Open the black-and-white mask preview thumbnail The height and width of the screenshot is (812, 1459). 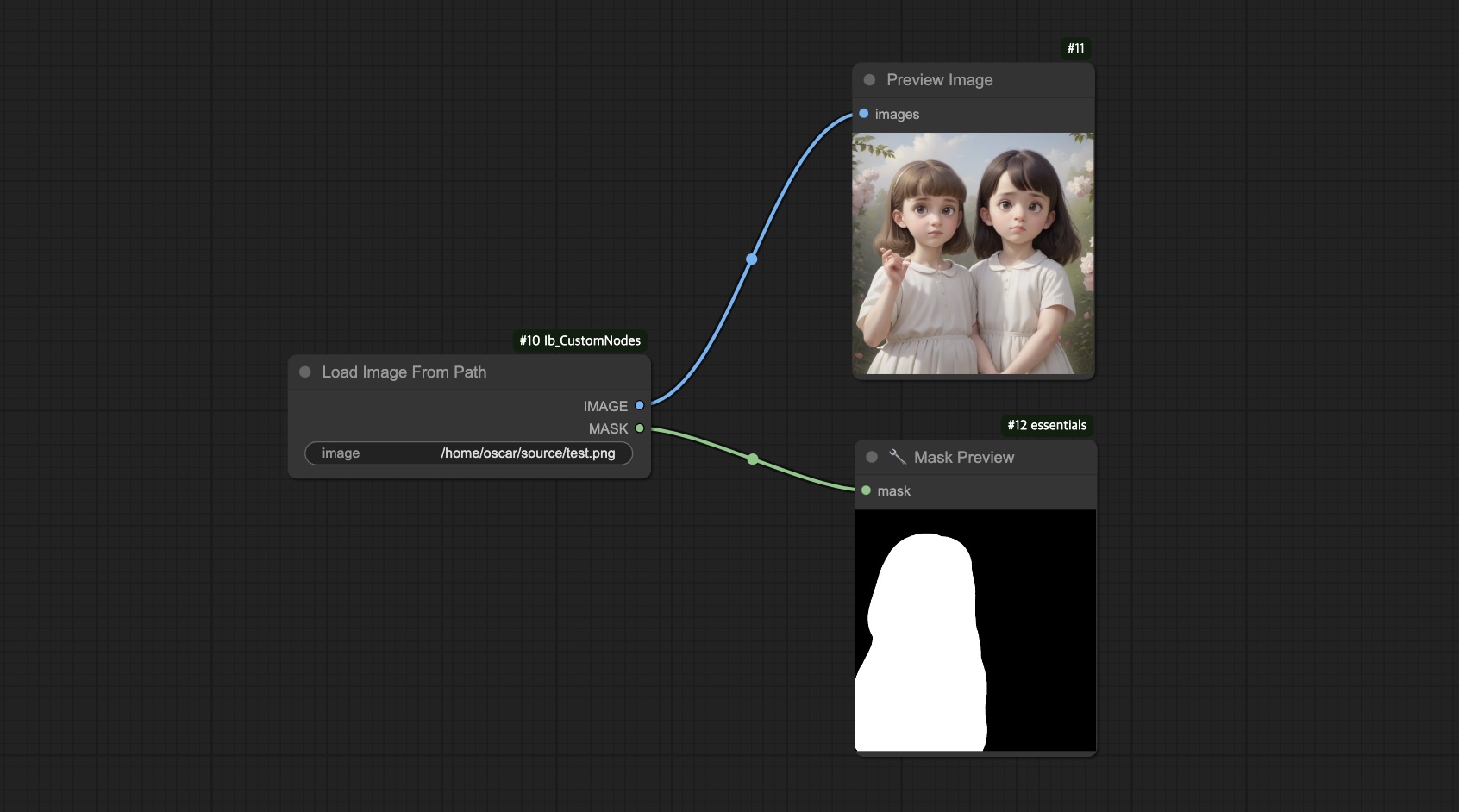click(975, 630)
